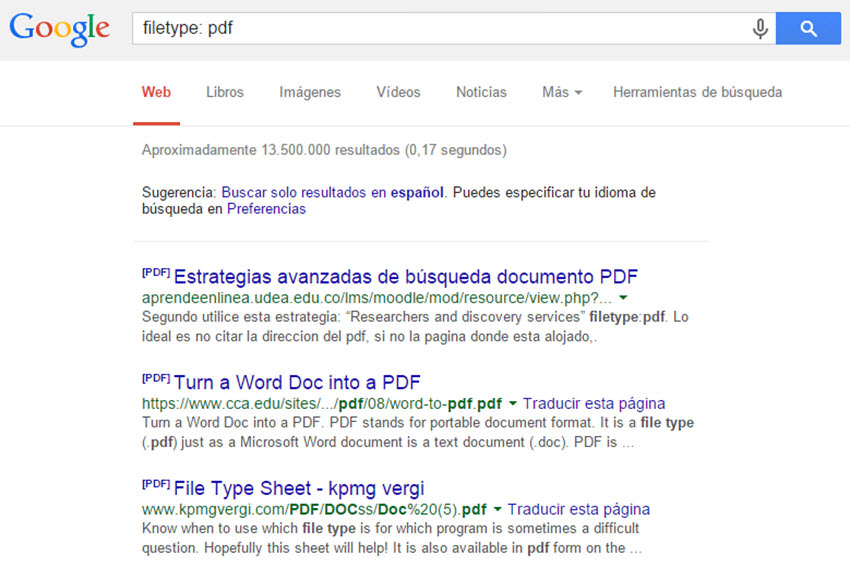Open Estrategias avanzadas de búsqueda documento PDF result
850x568 pixels.
pos(405,277)
